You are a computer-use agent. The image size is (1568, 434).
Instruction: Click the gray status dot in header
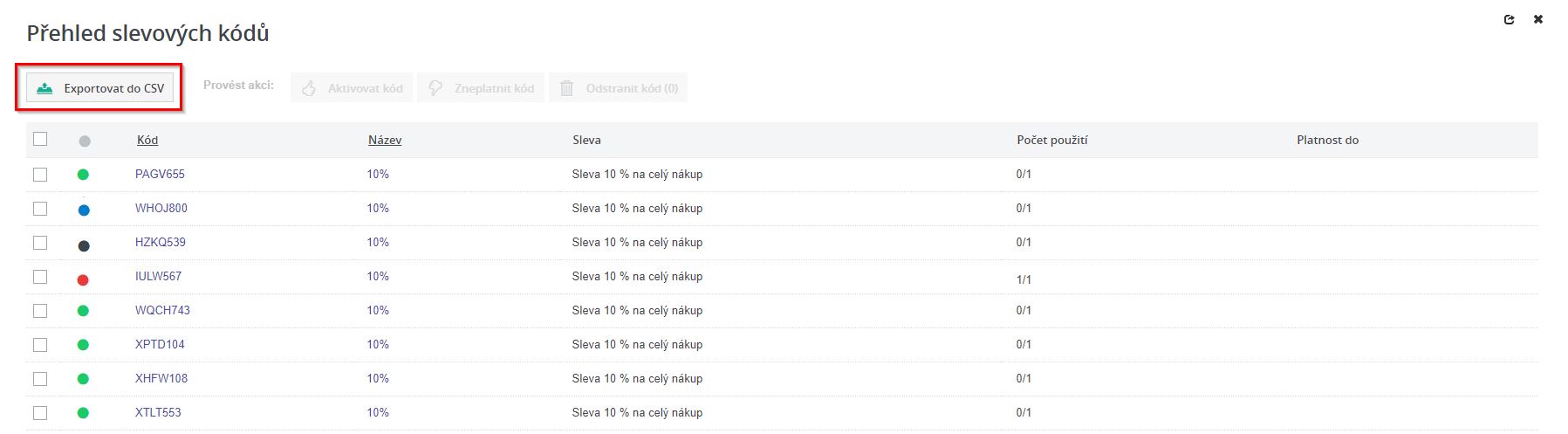85,141
